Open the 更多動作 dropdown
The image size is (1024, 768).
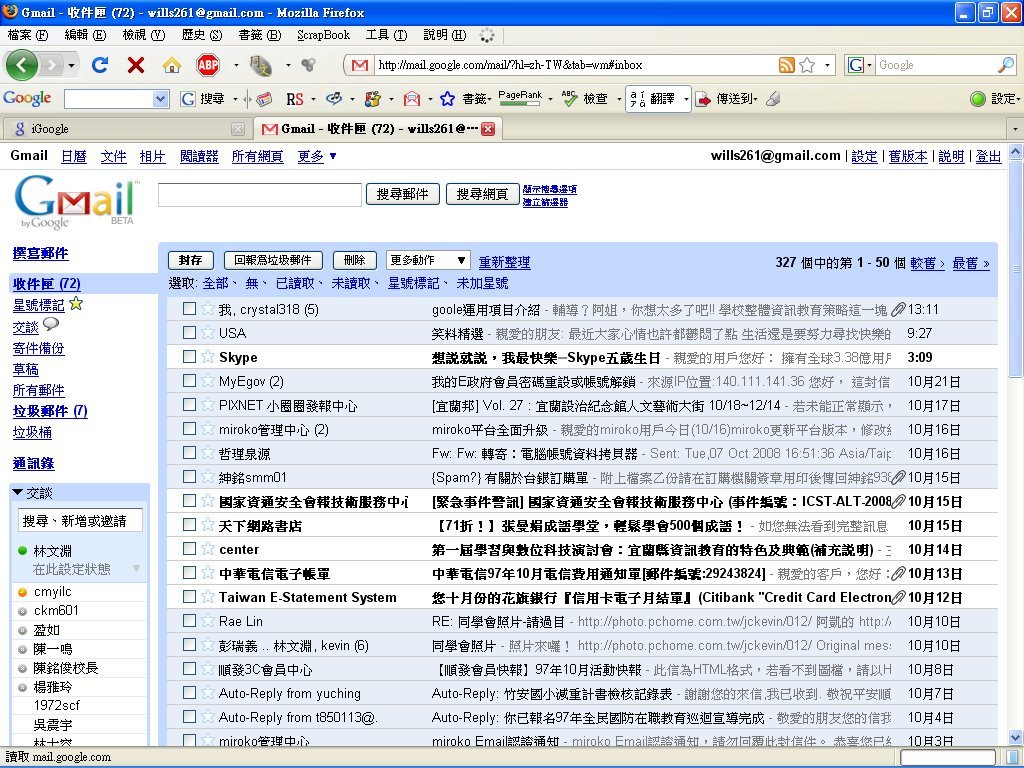click(428, 260)
